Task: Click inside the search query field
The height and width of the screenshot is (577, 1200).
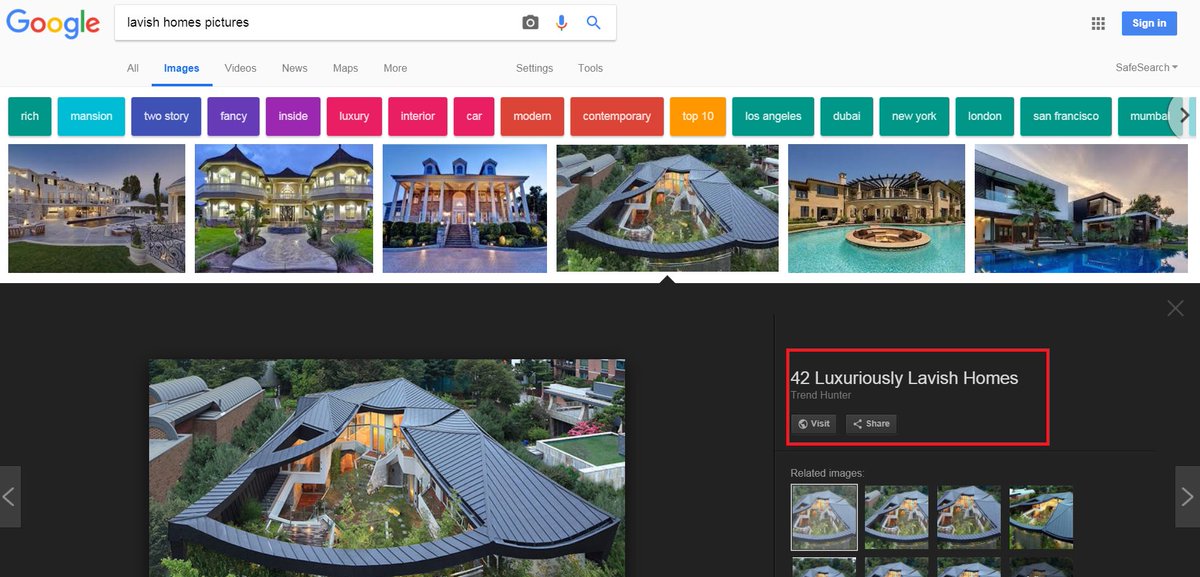Action: point(300,22)
